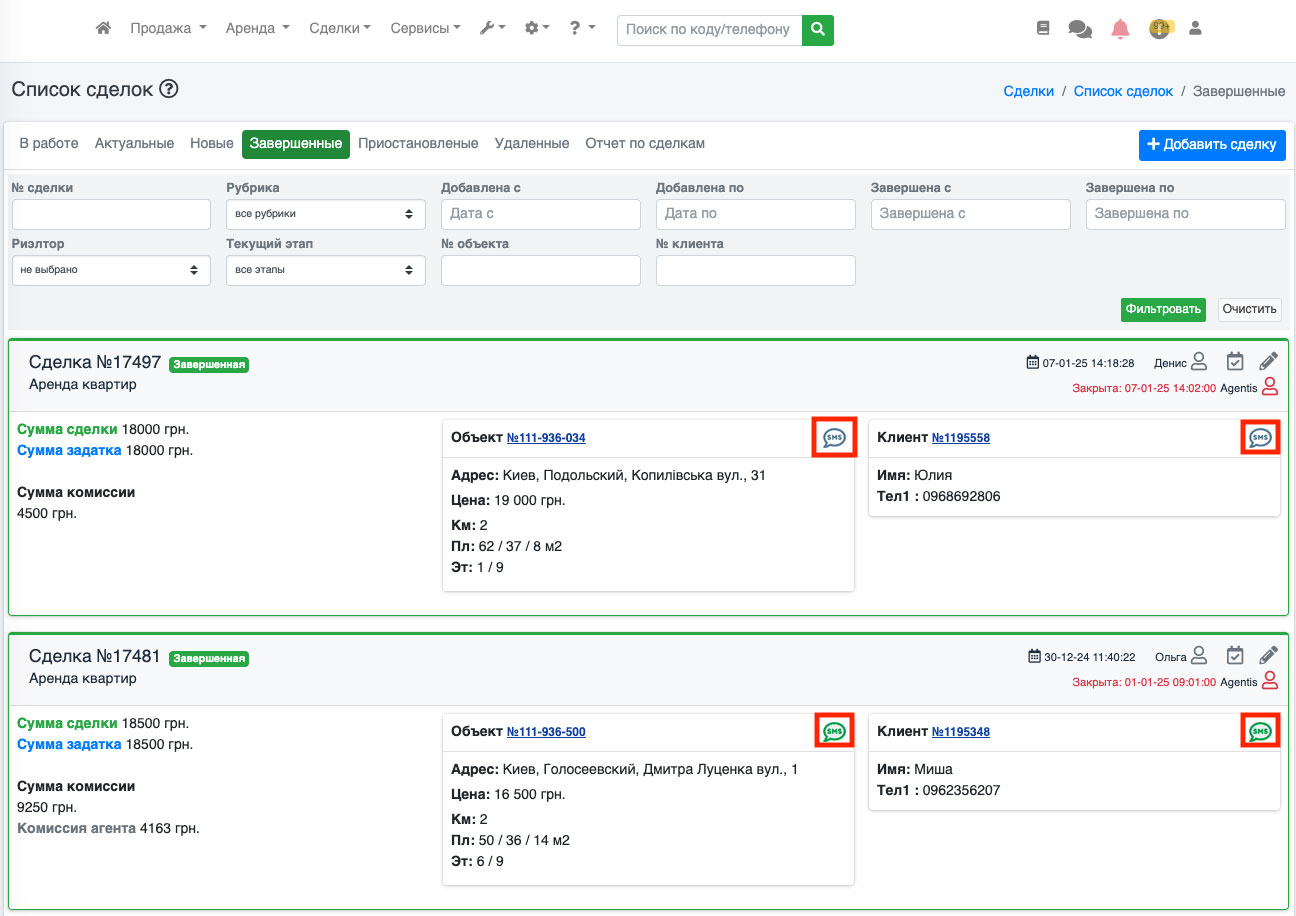Open calendar task icon for deal №17481
The width and height of the screenshot is (1296, 916).
click(x=1235, y=656)
